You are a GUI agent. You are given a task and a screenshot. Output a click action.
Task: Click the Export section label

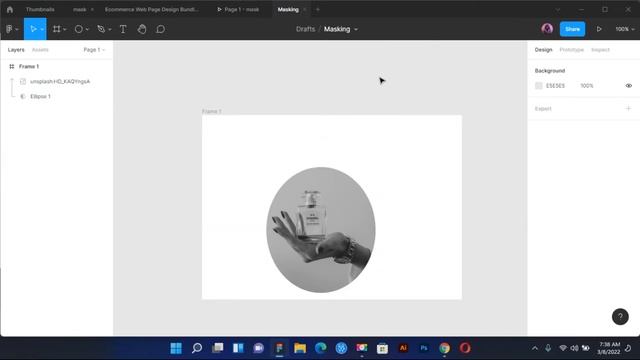point(543,109)
